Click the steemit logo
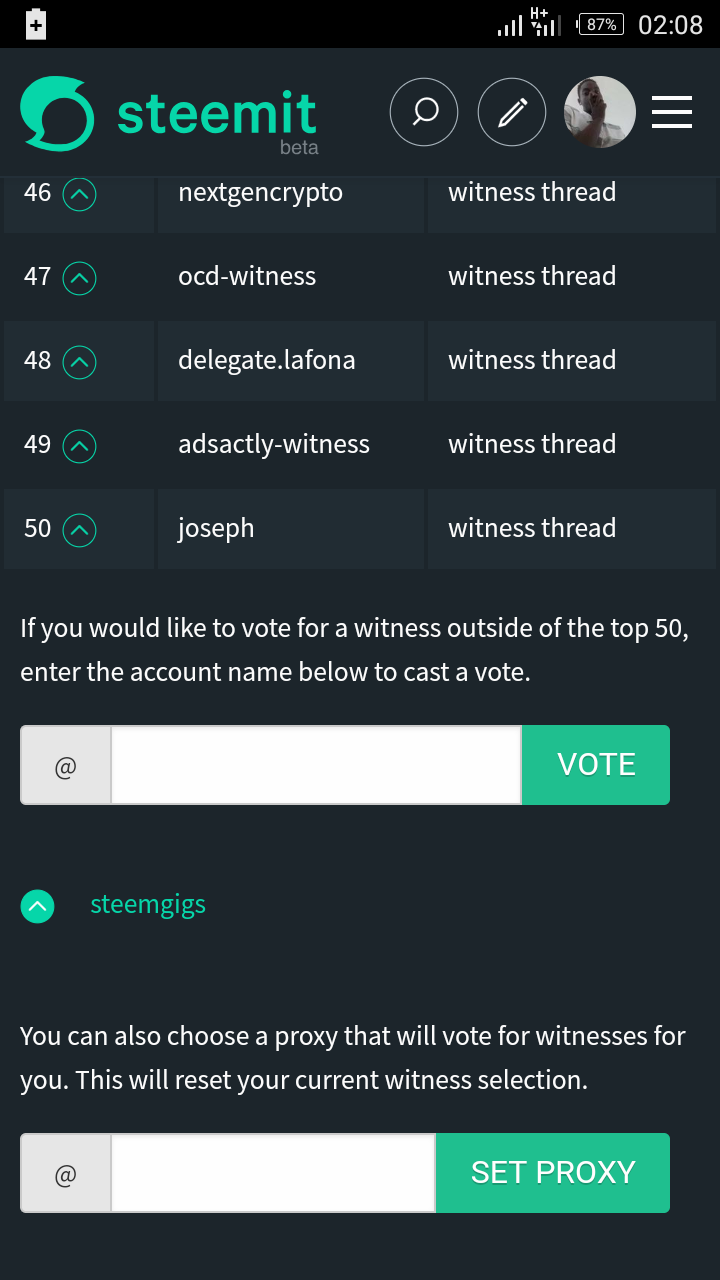The image size is (720, 1280). coord(170,115)
